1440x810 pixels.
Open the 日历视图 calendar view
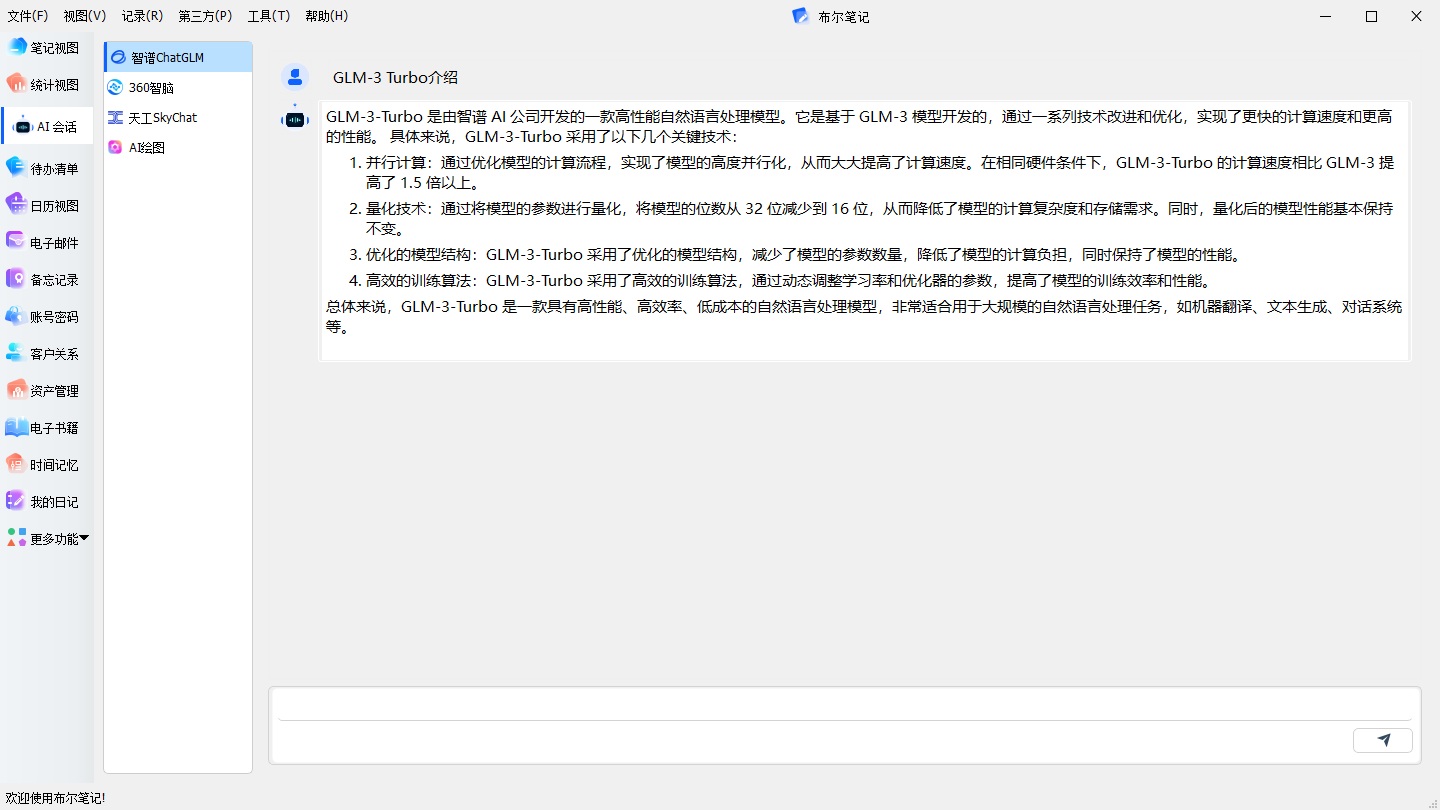click(x=47, y=206)
